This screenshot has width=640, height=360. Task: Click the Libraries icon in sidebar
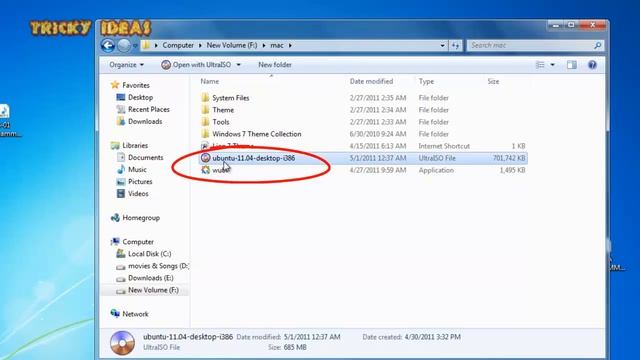point(115,145)
